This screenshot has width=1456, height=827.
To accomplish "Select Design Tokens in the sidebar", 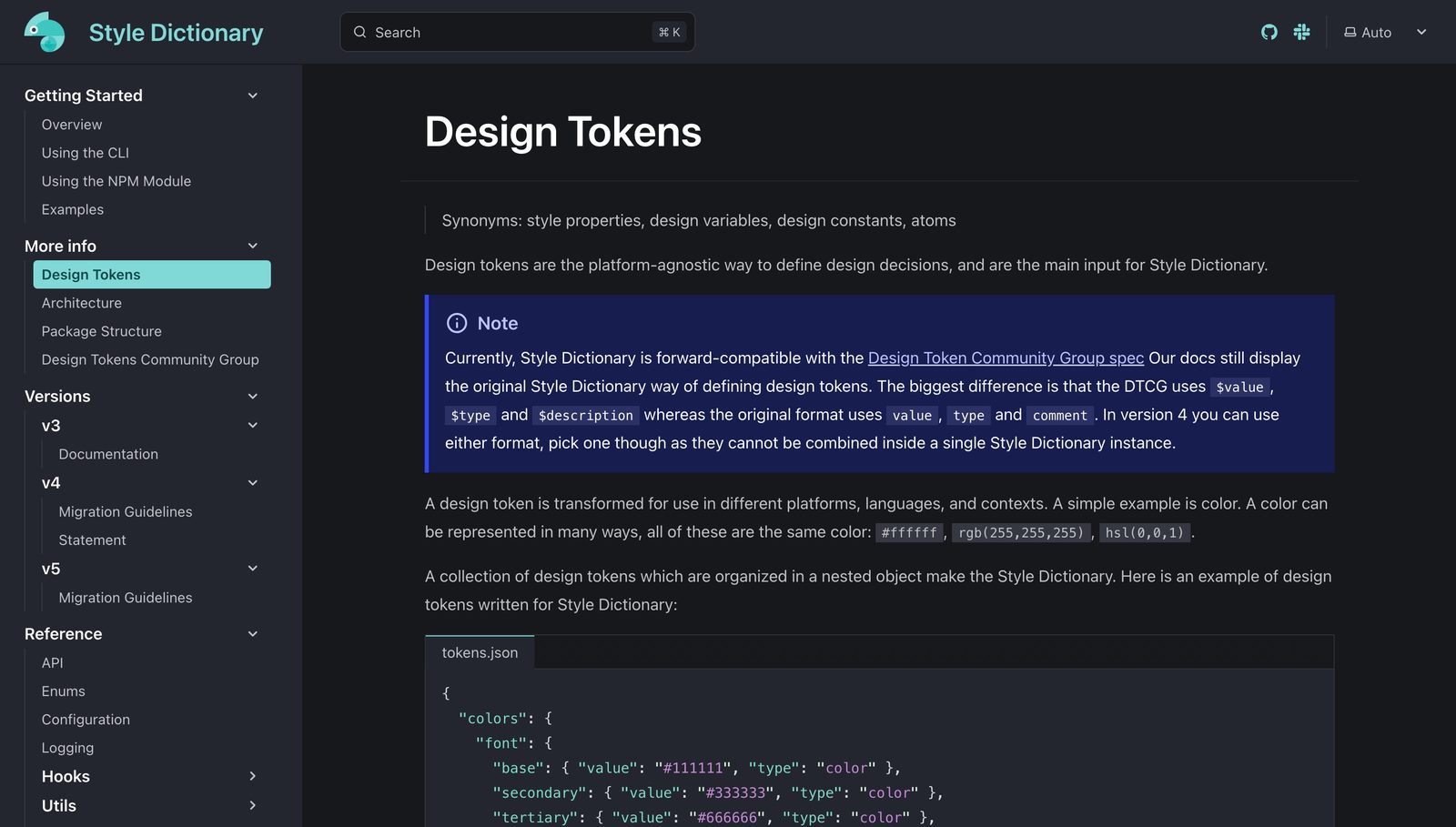I will click(152, 275).
